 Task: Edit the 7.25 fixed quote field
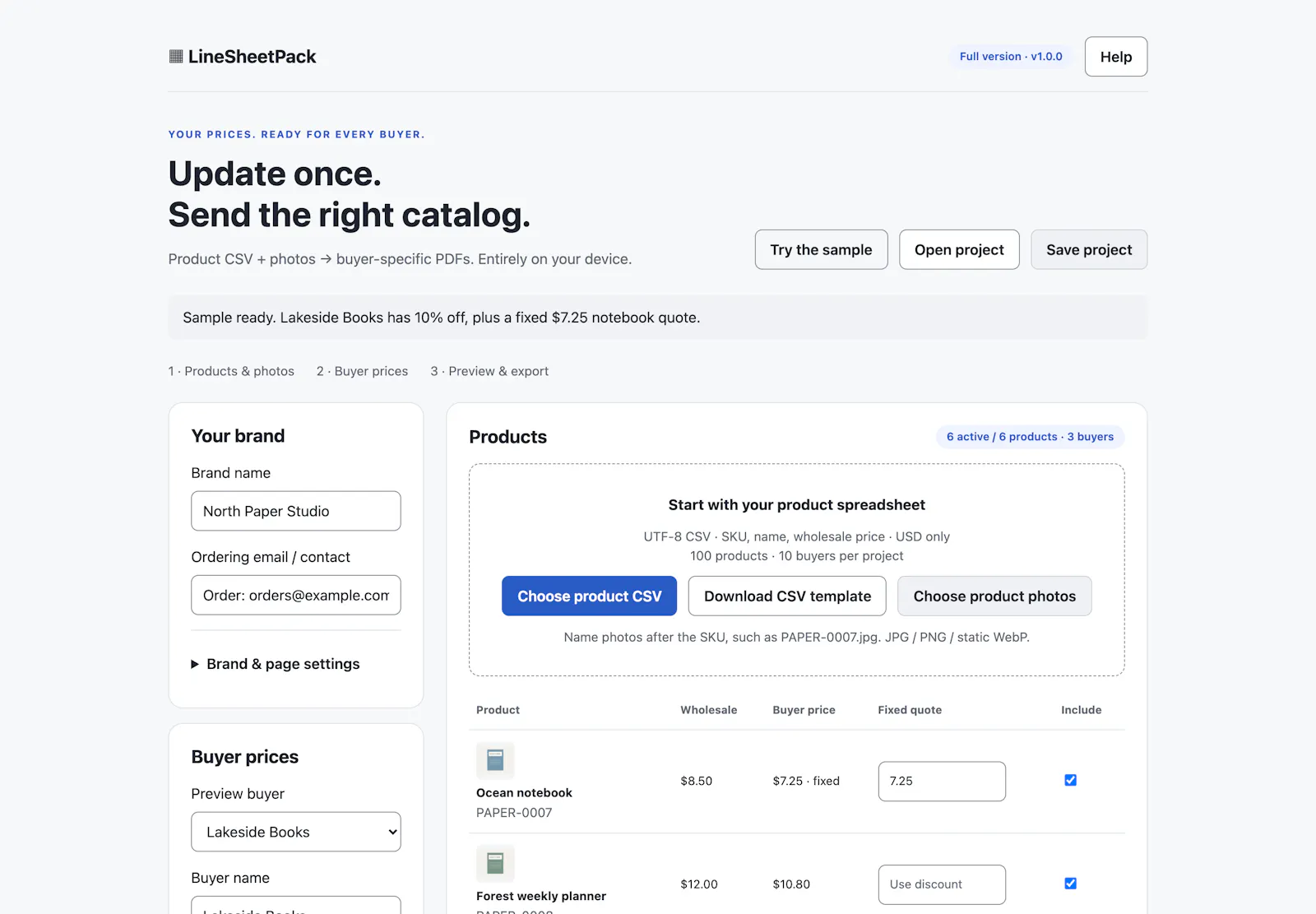pyautogui.click(x=942, y=782)
